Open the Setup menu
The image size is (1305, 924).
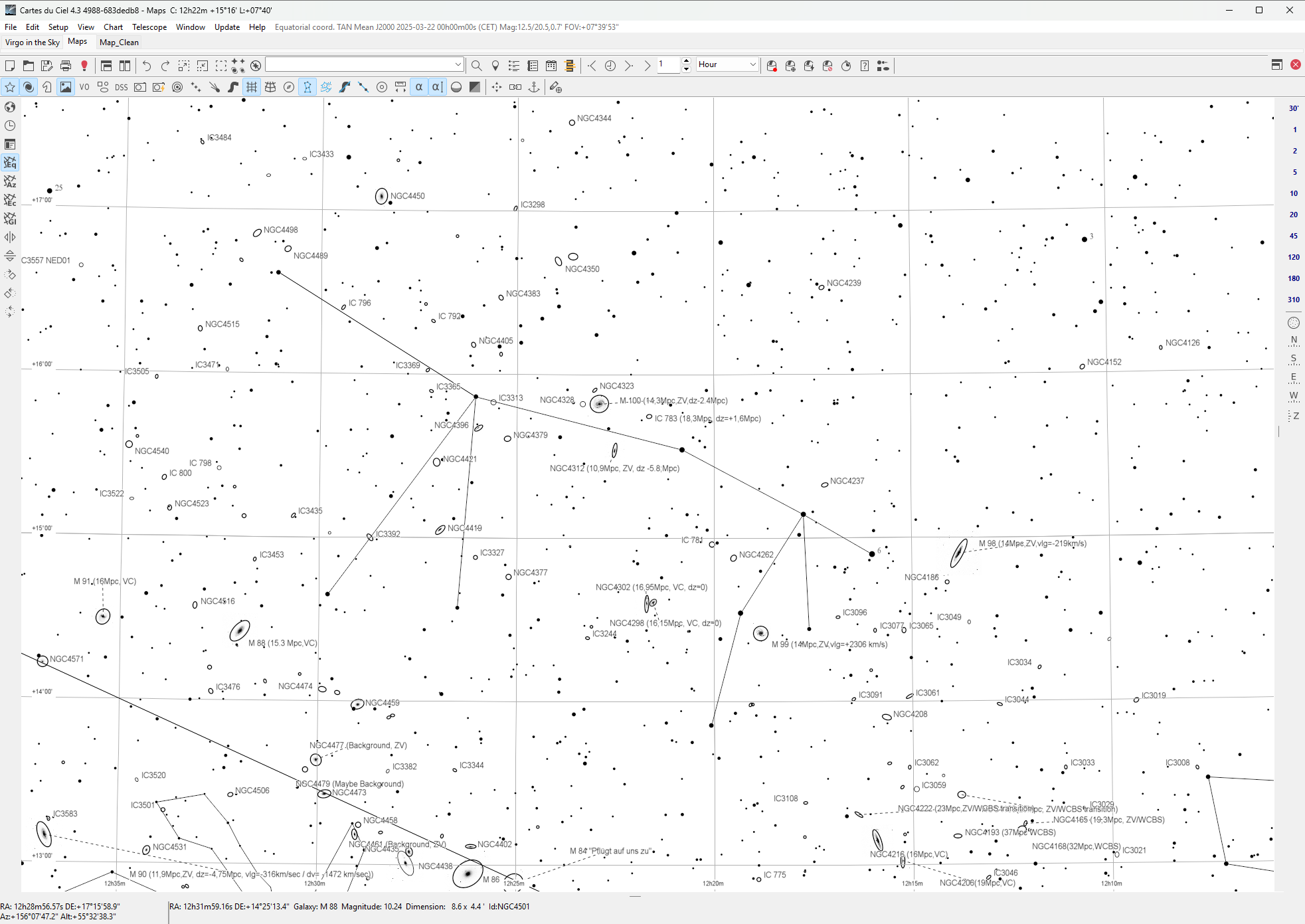pyautogui.click(x=58, y=27)
